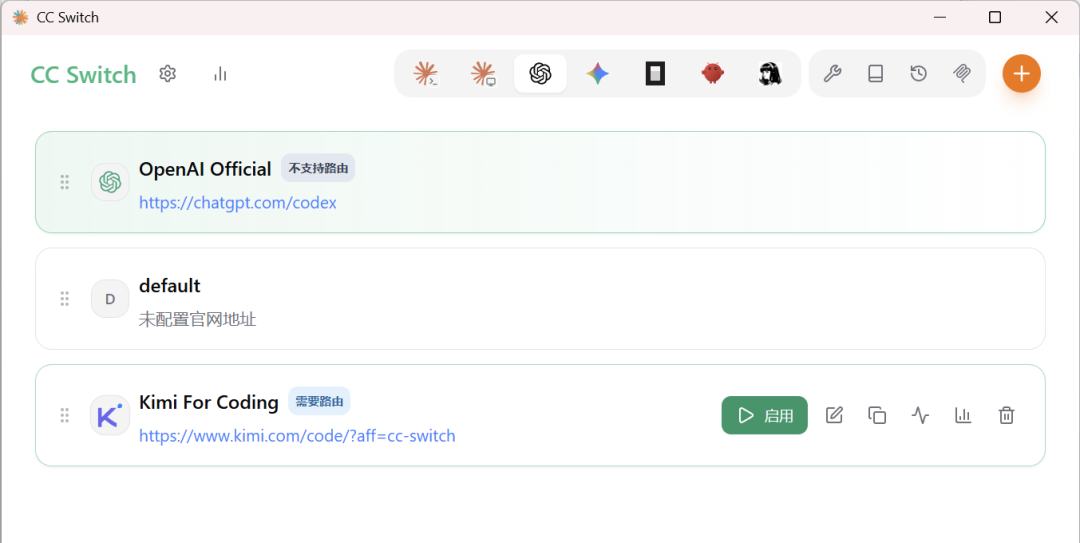The image size is (1080, 543).
Task: Test Kimi For Coding with pulse icon
Action: point(920,415)
